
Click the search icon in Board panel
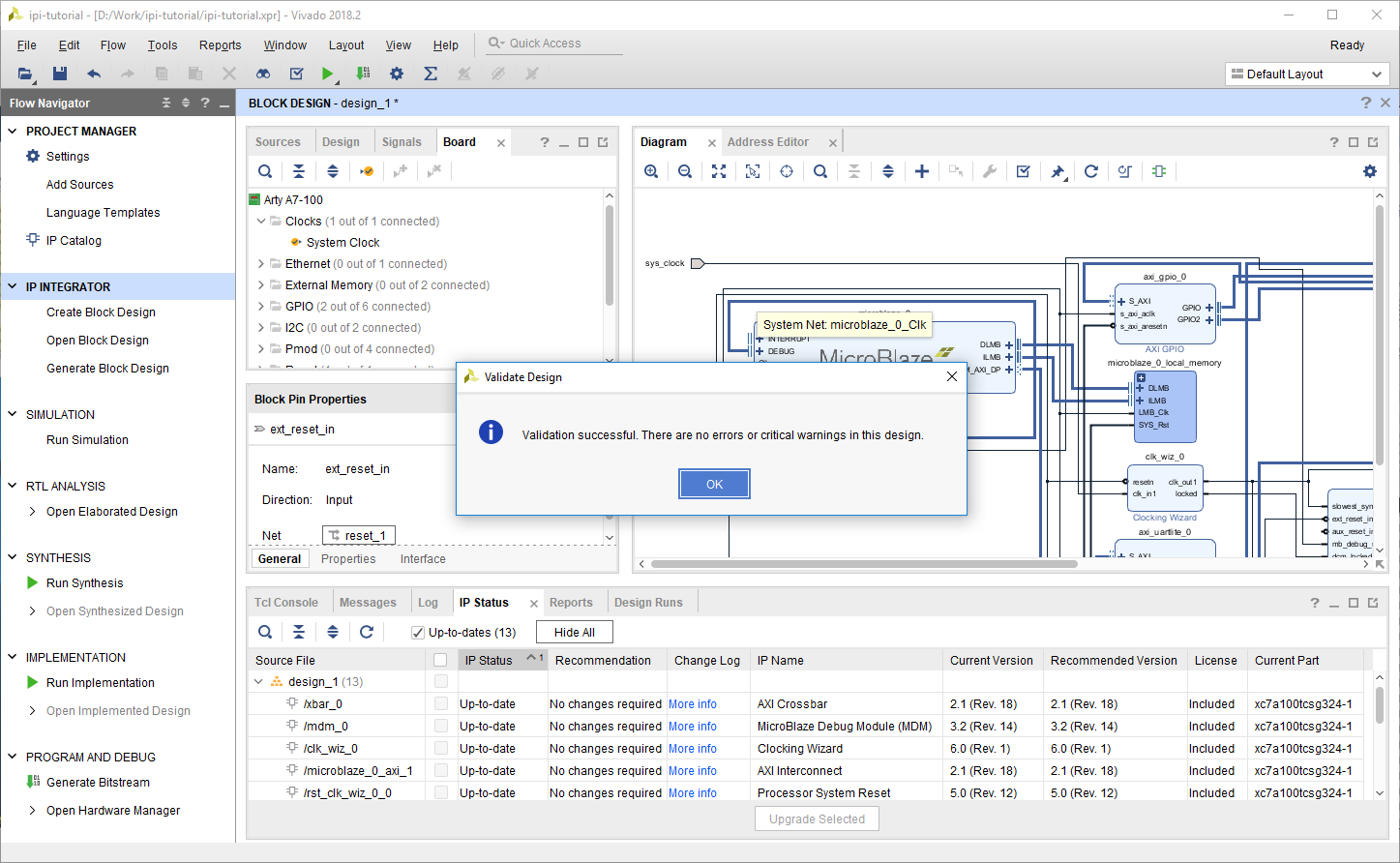pos(265,171)
